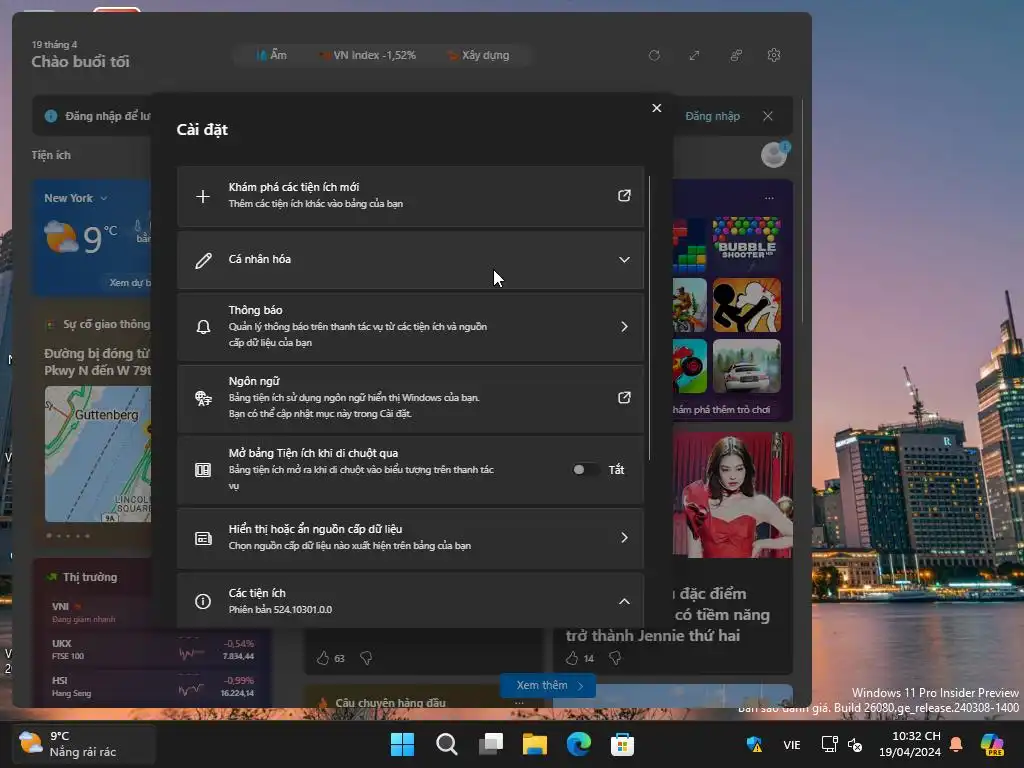The image size is (1024, 768).
Task: Like the article with 63 likes
Action: [323, 658]
